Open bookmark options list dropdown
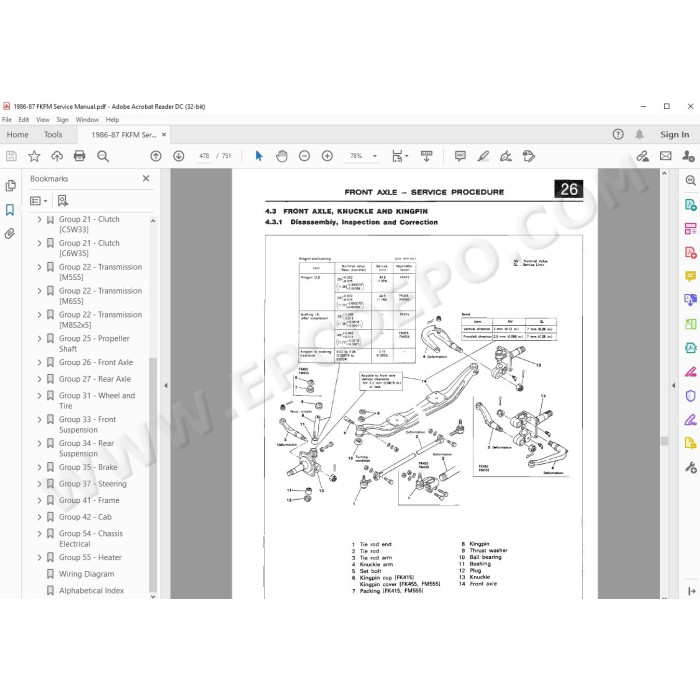Viewport: 700px width, 700px height. (x=38, y=201)
